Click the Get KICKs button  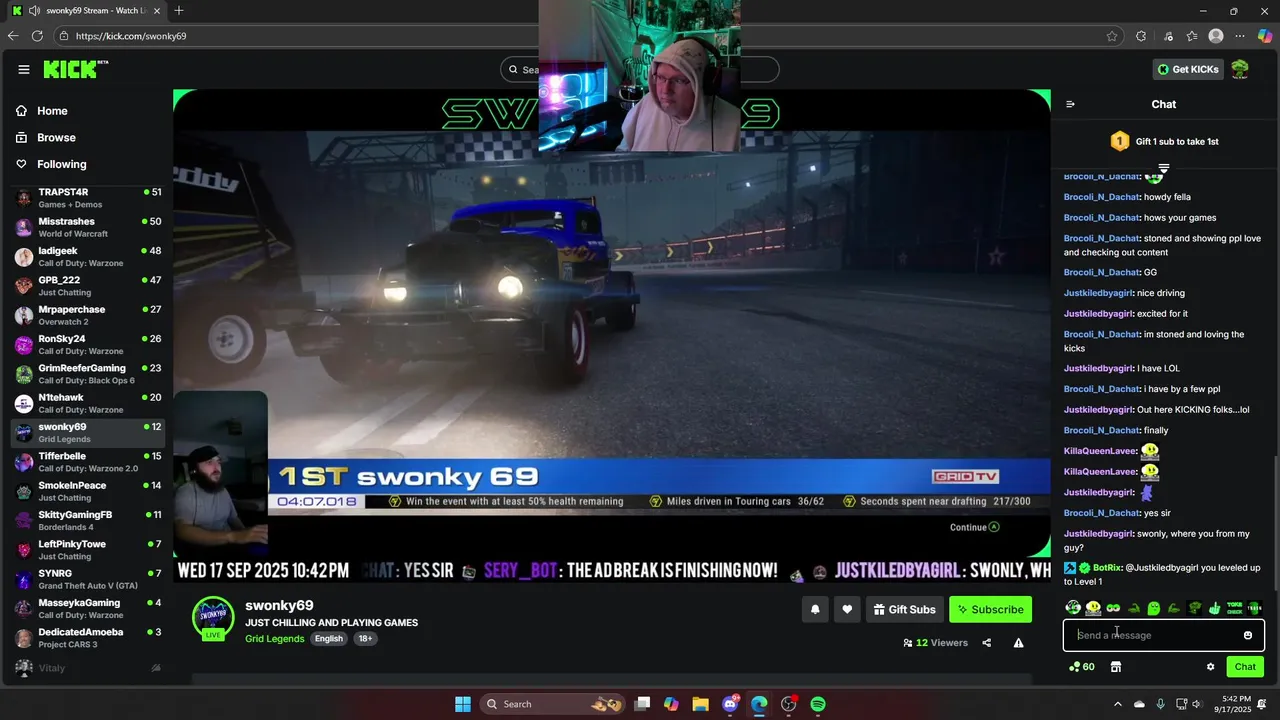coord(1189,69)
